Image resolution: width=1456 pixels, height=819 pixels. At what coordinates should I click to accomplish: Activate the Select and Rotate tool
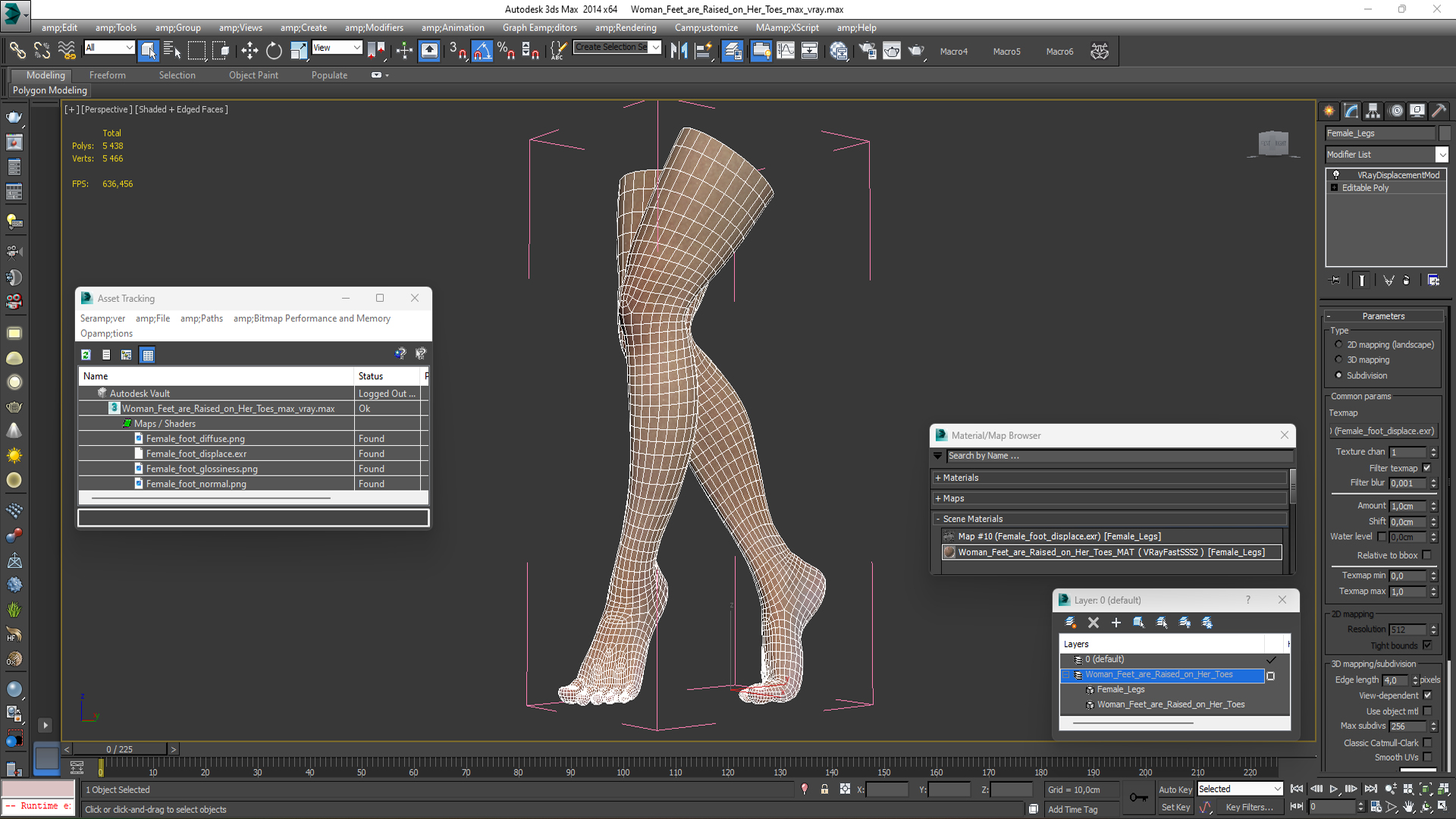click(274, 51)
